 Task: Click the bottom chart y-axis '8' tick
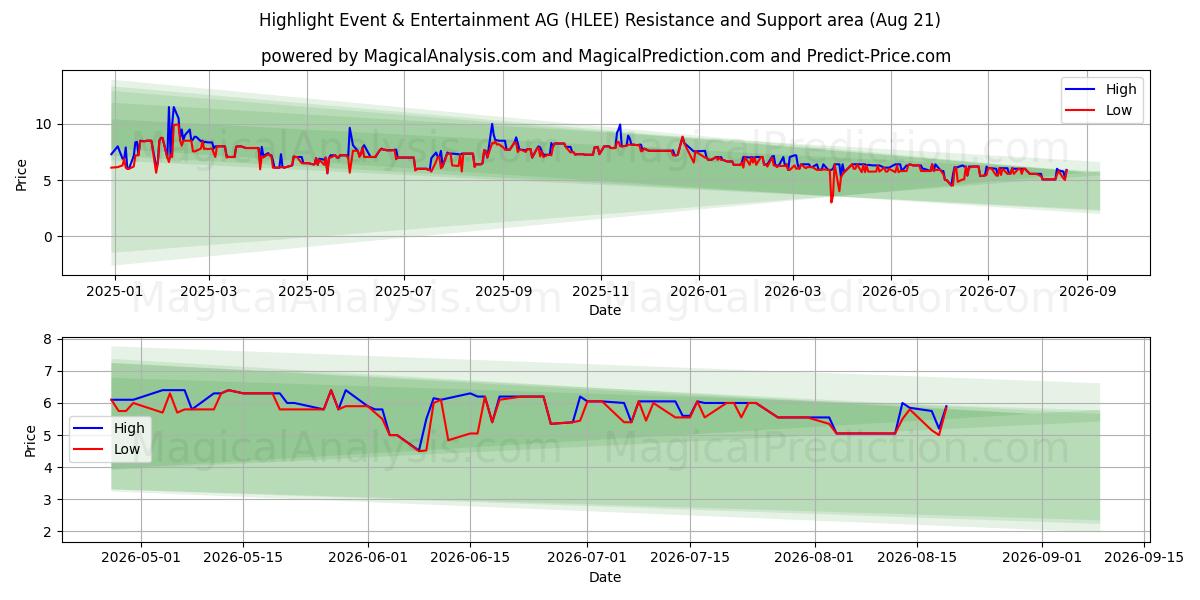point(50,339)
